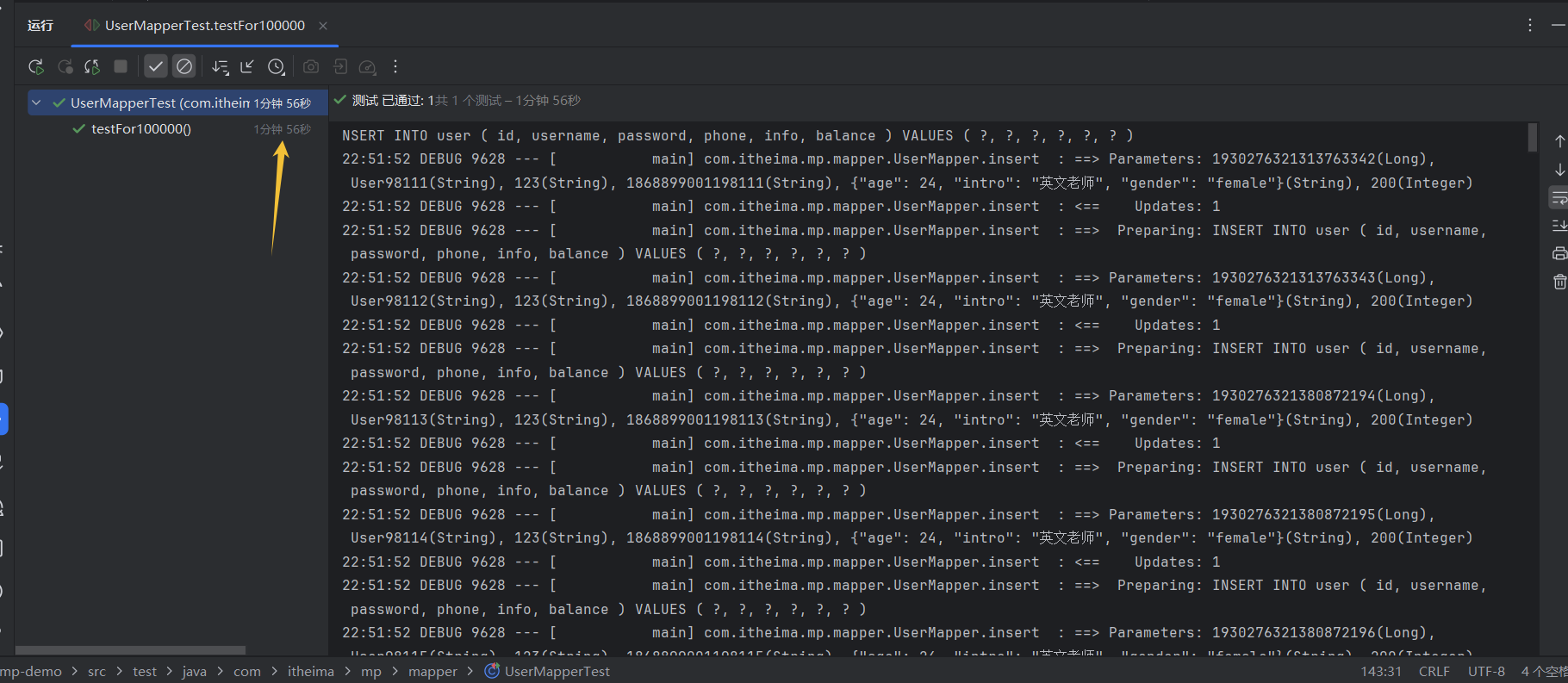Screen dimensions: 1568x683
Task: Close the UserMapperTest.testFor100000 tab
Action: tap(323, 26)
